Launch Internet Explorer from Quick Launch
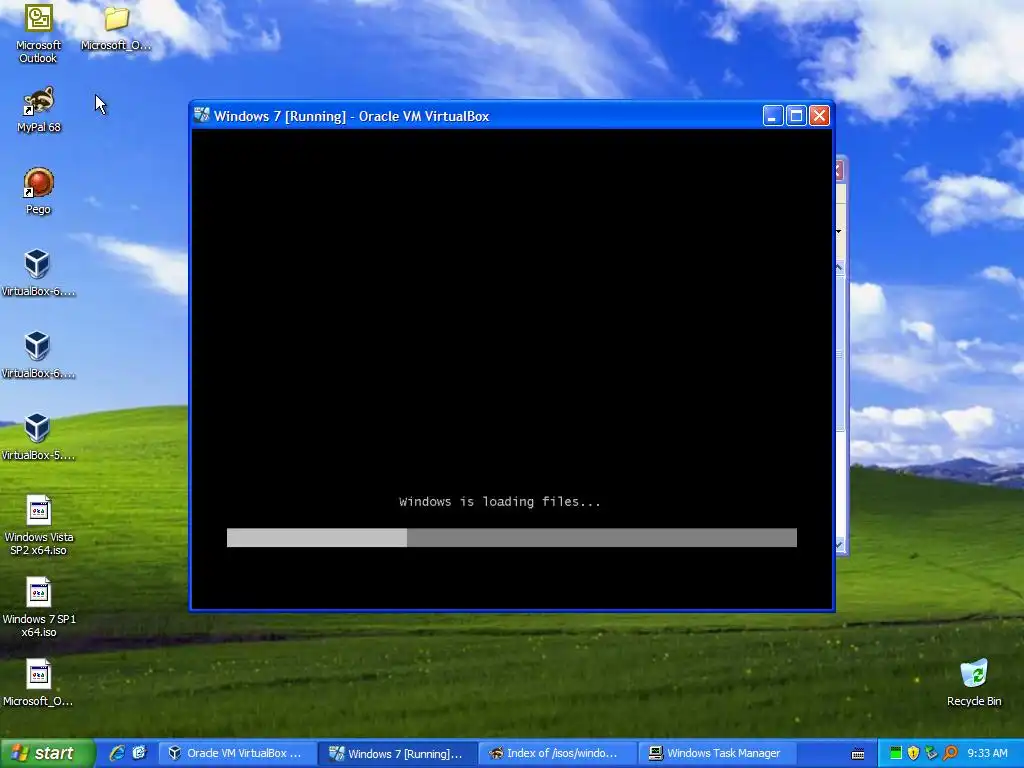Viewport: 1024px width, 768px height. 117,753
